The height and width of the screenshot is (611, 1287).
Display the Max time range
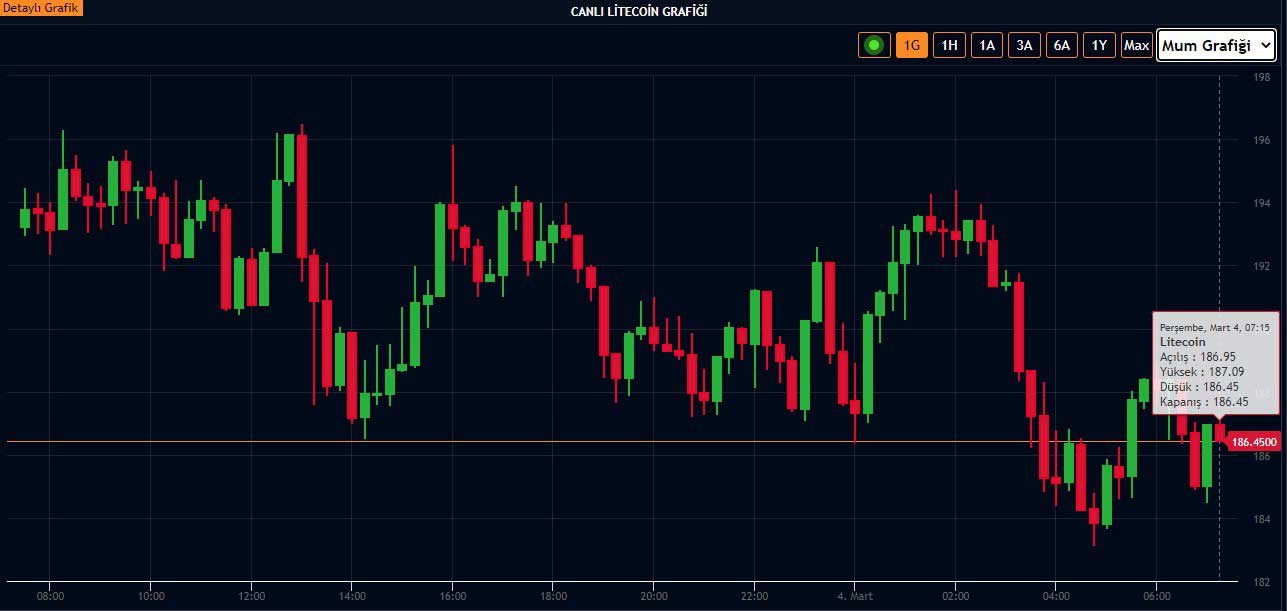[1136, 45]
